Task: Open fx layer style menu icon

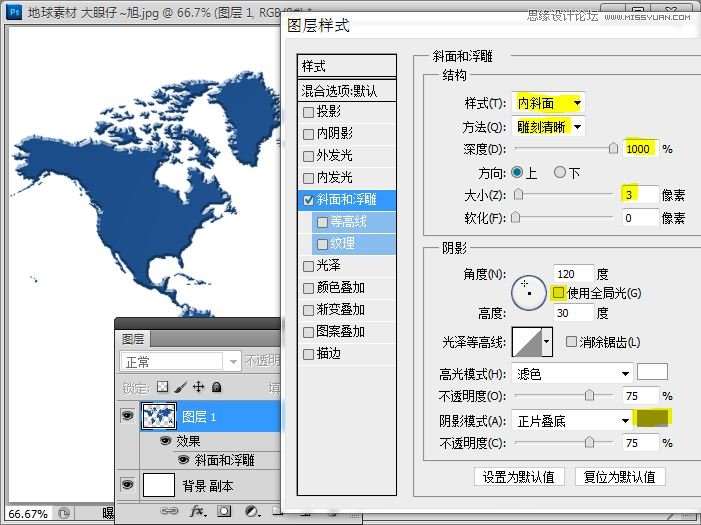Action: [x=197, y=512]
